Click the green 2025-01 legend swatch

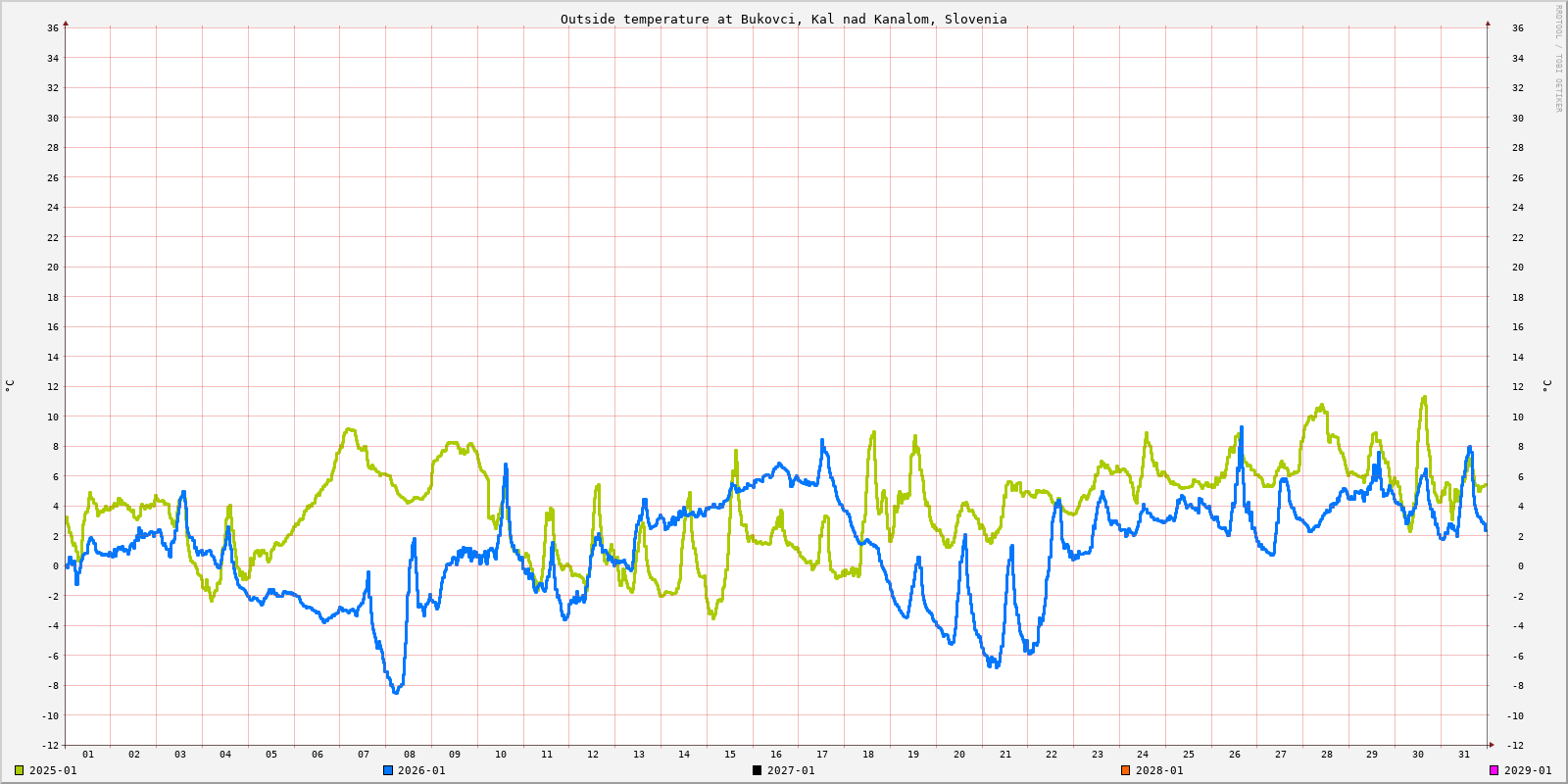pos(20,770)
